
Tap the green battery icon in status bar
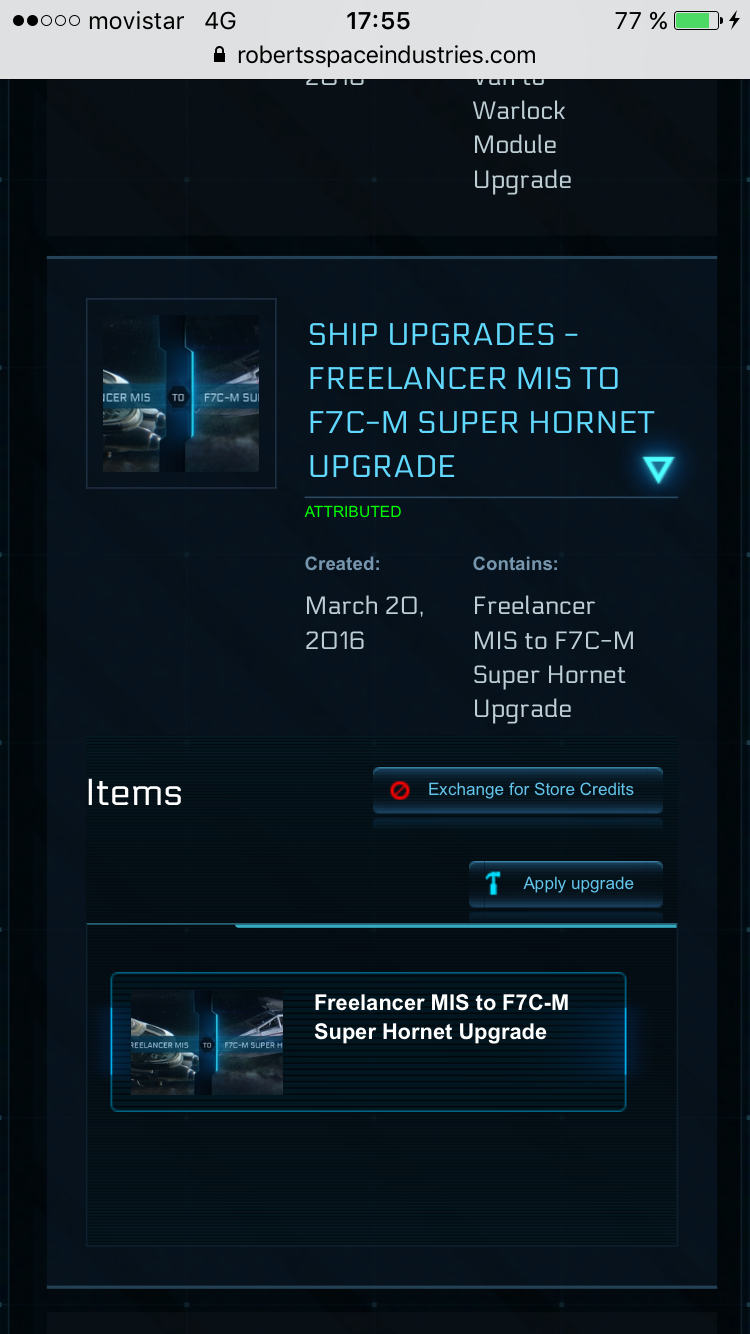point(696,21)
